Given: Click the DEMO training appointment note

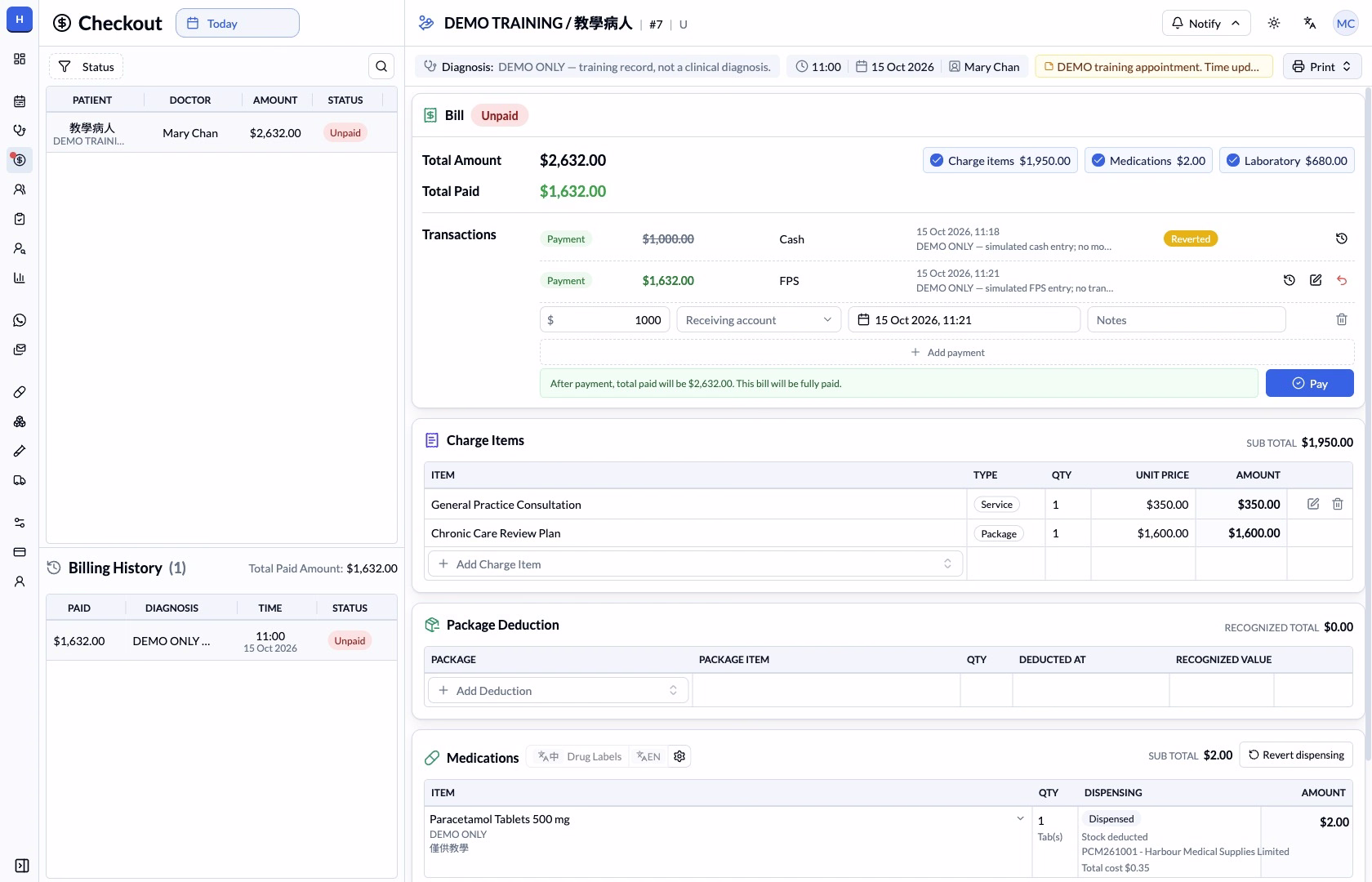Looking at the screenshot, I should click(1153, 66).
